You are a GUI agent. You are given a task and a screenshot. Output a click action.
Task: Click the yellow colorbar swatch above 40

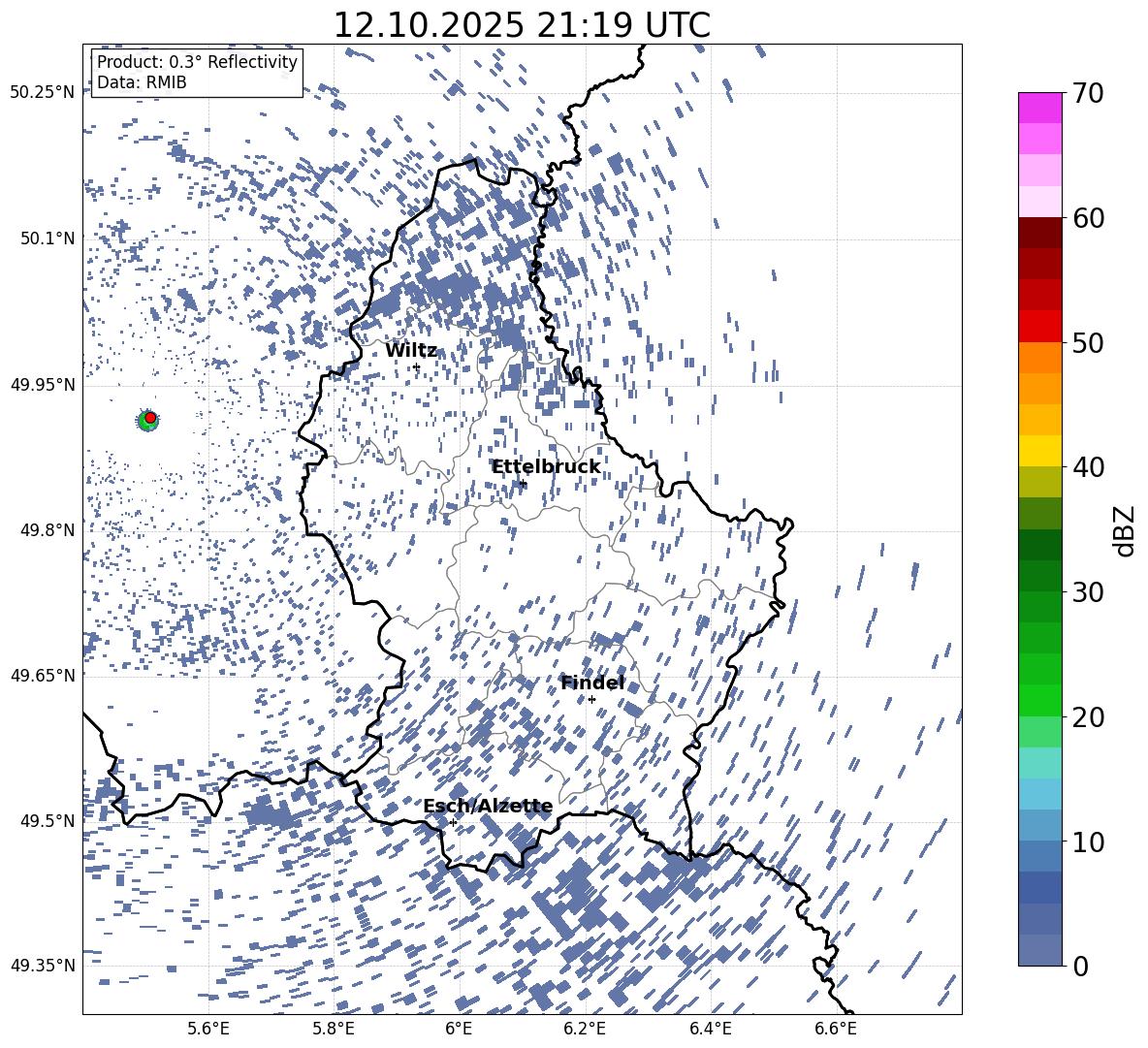[1039, 451]
